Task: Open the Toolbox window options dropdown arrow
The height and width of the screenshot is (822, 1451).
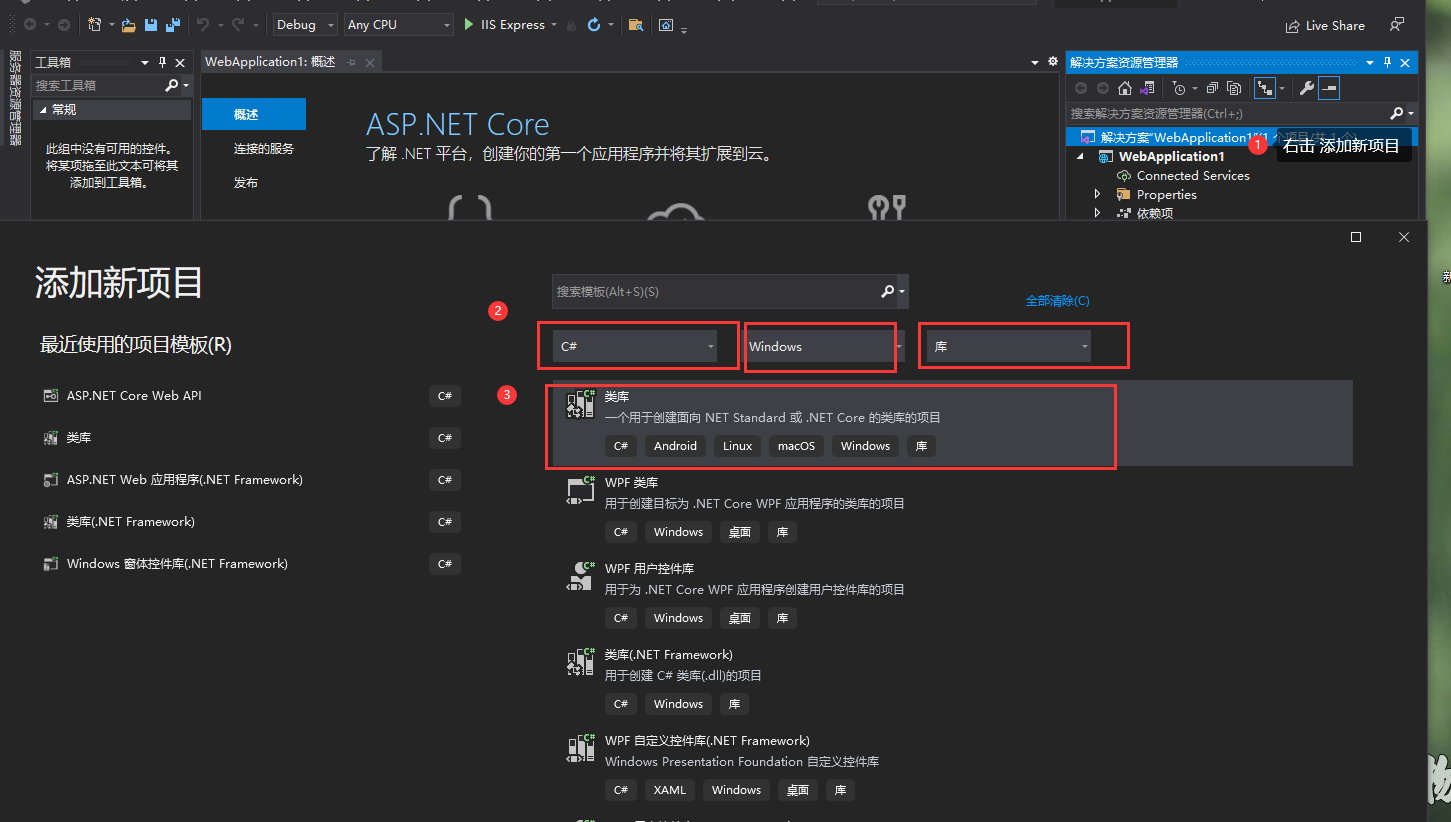Action: pos(145,62)
